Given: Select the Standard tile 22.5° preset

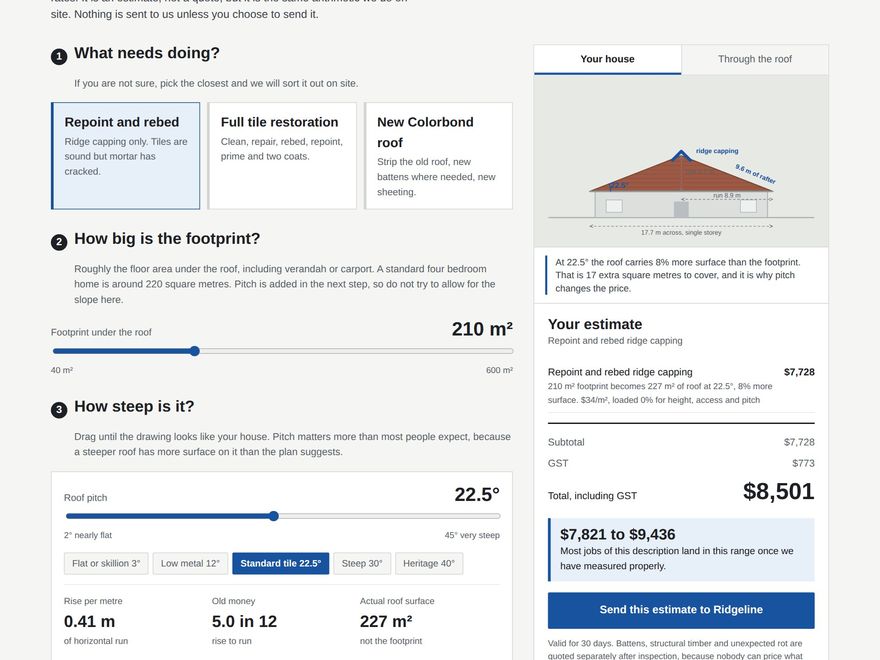Looking at the screenshot, I should 281,563.
